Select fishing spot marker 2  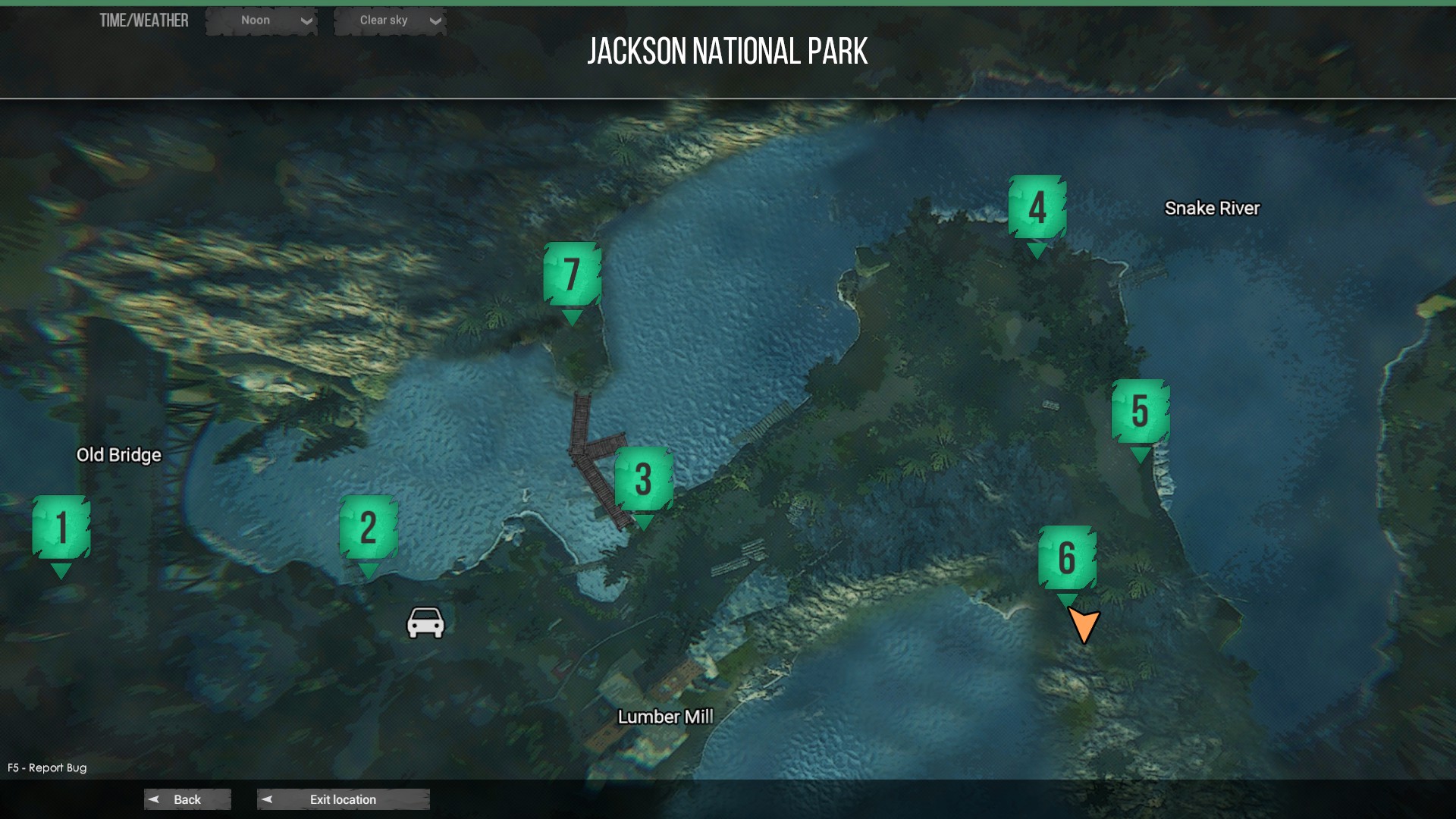[369, 529]
